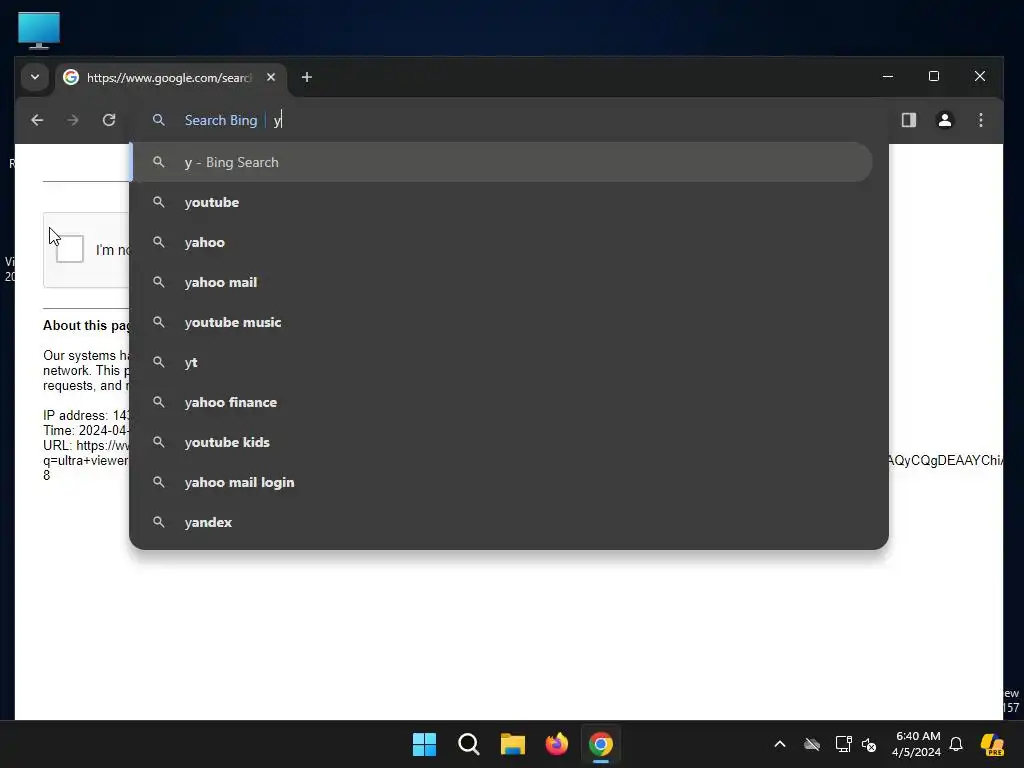Open the Windows Start menu

(x=424, y=744)
